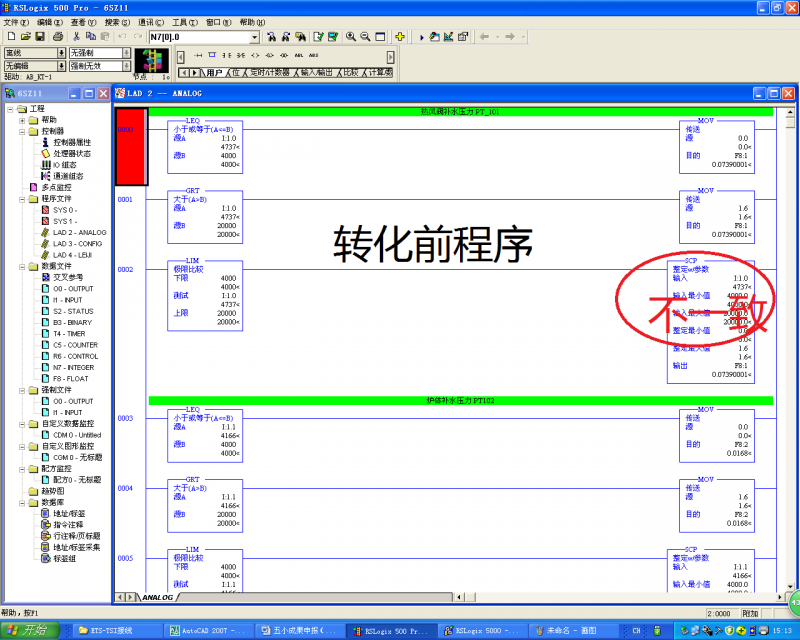Viewport: 800px width, 640px height.
Task: Open the 搜索(S) menu
Action: pos(117,21)
